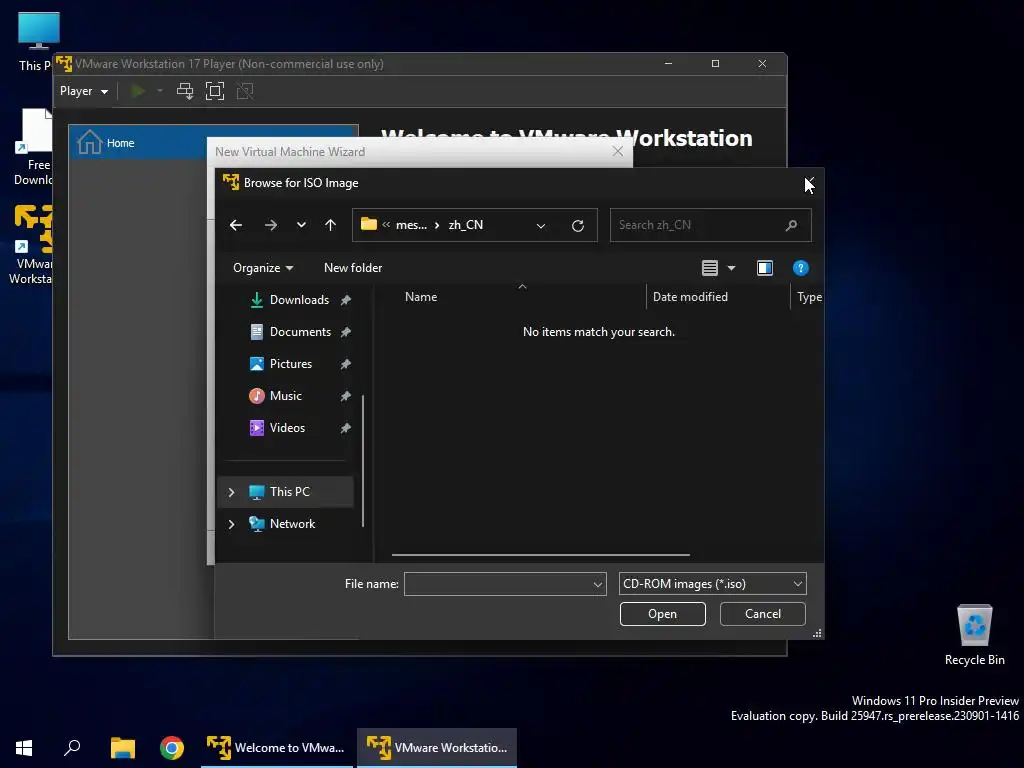The image size is (1024, 768).
Task: Open taskbar search
Action: 72,748
